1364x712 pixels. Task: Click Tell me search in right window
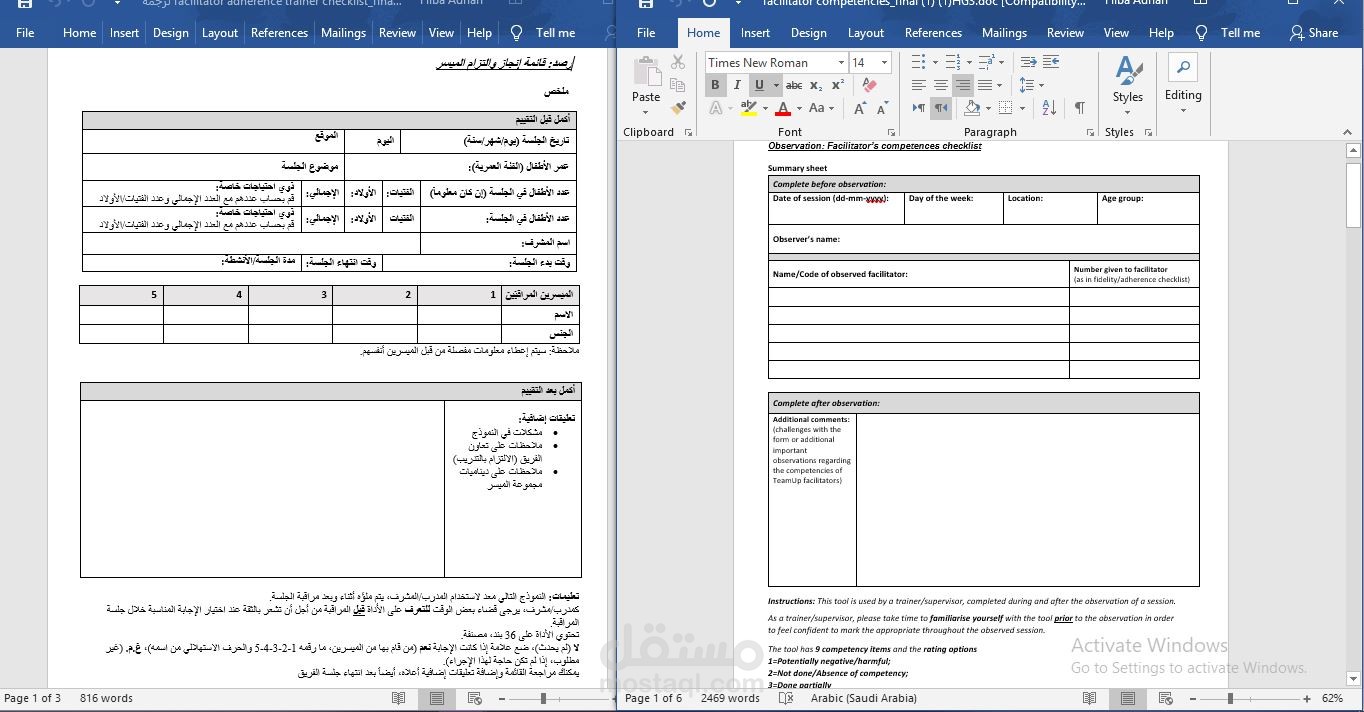click(x=1228, y=33)
